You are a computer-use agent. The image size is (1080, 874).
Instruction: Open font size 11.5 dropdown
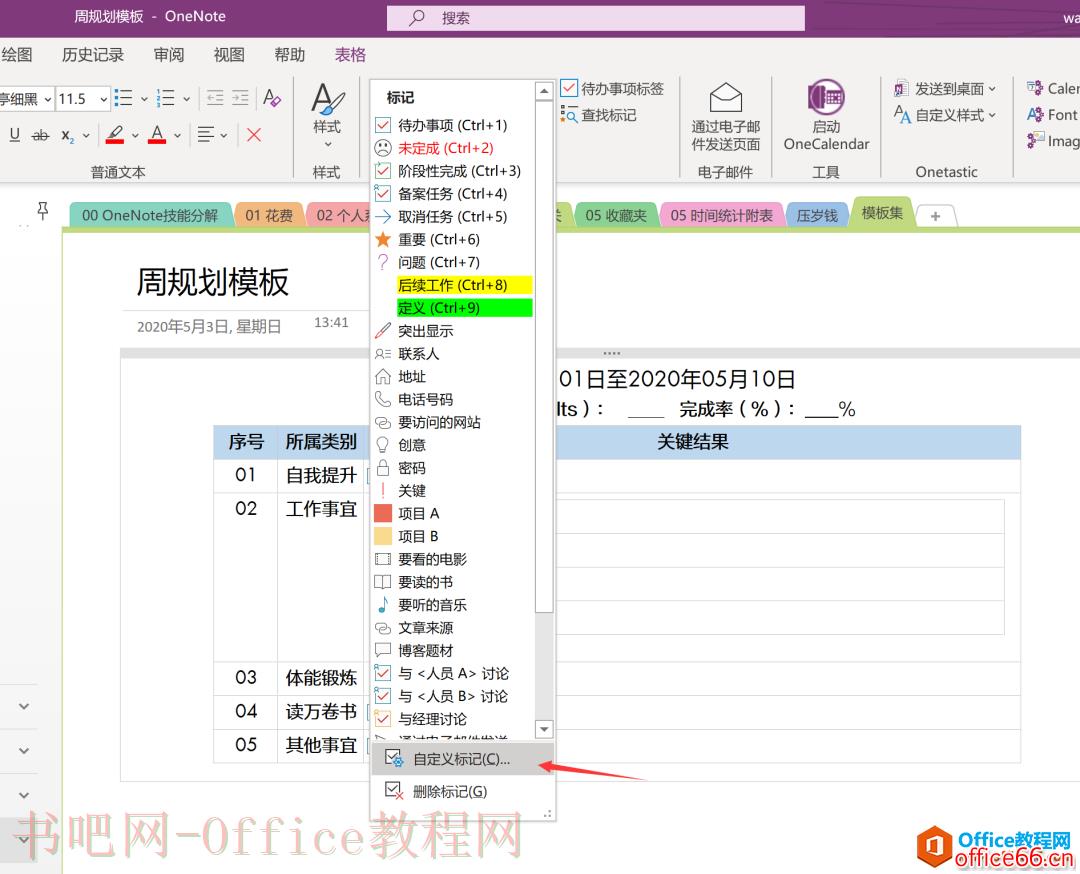tap(103, 98)
